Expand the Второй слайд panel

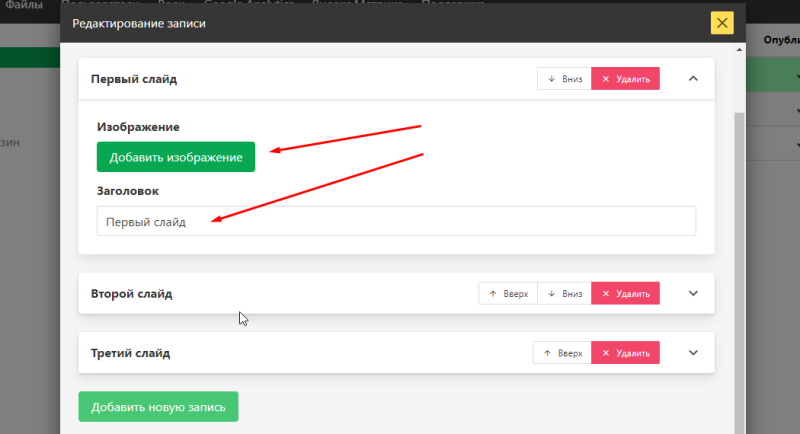coord(694,294)
